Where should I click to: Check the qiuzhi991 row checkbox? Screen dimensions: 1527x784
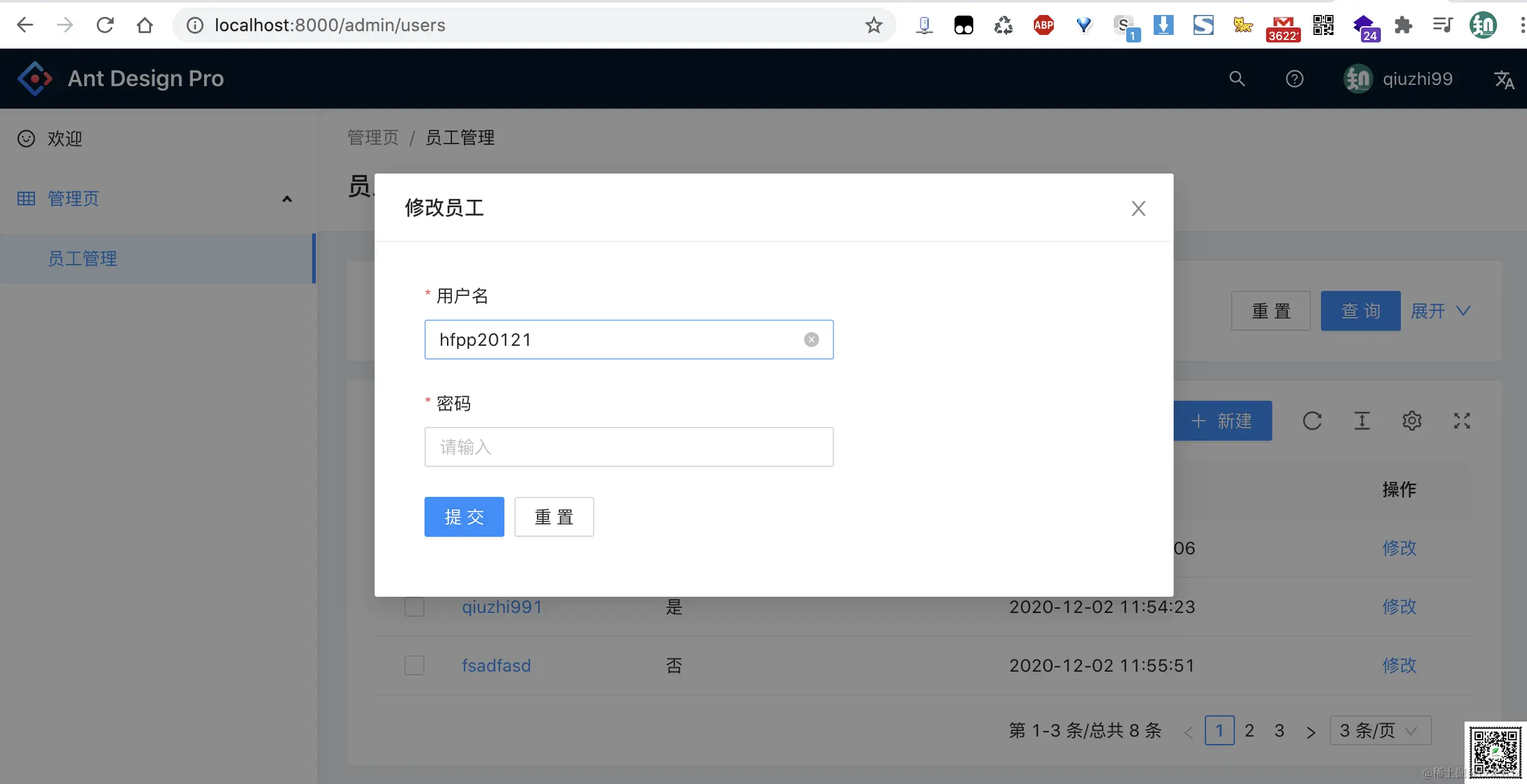click(415, 607)
